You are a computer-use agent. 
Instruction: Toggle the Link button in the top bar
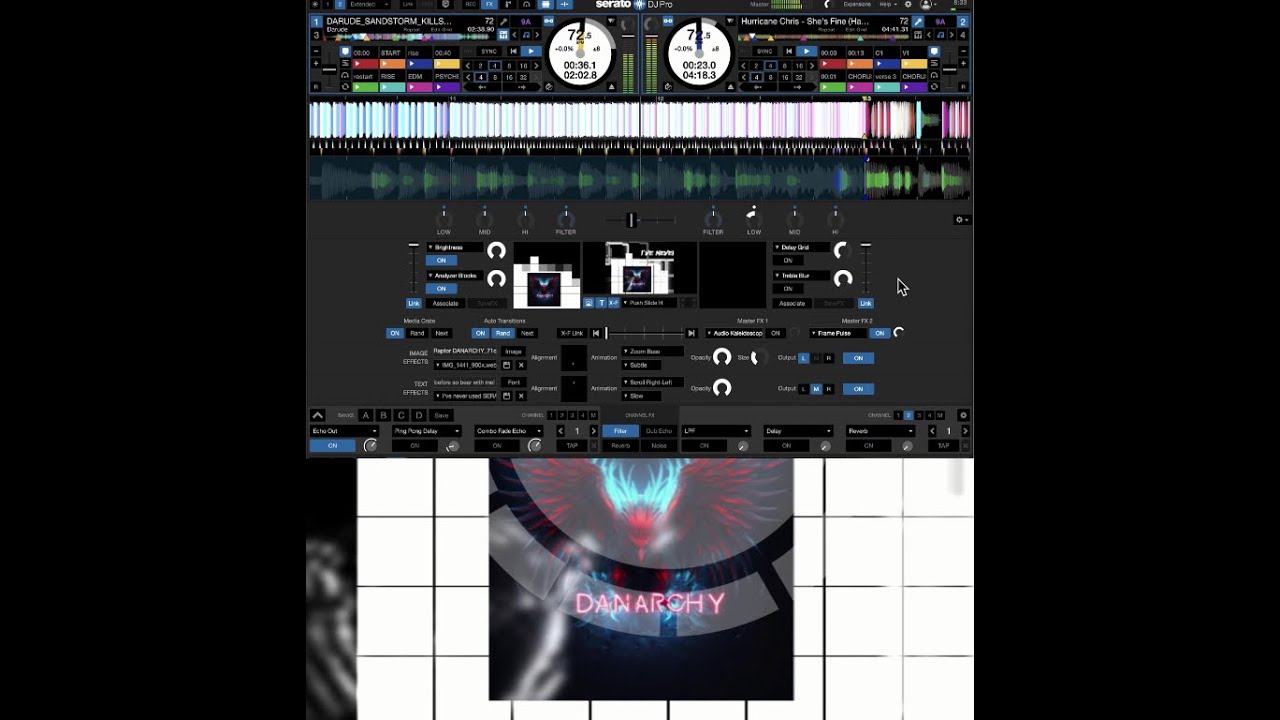[x=407, y=4]
